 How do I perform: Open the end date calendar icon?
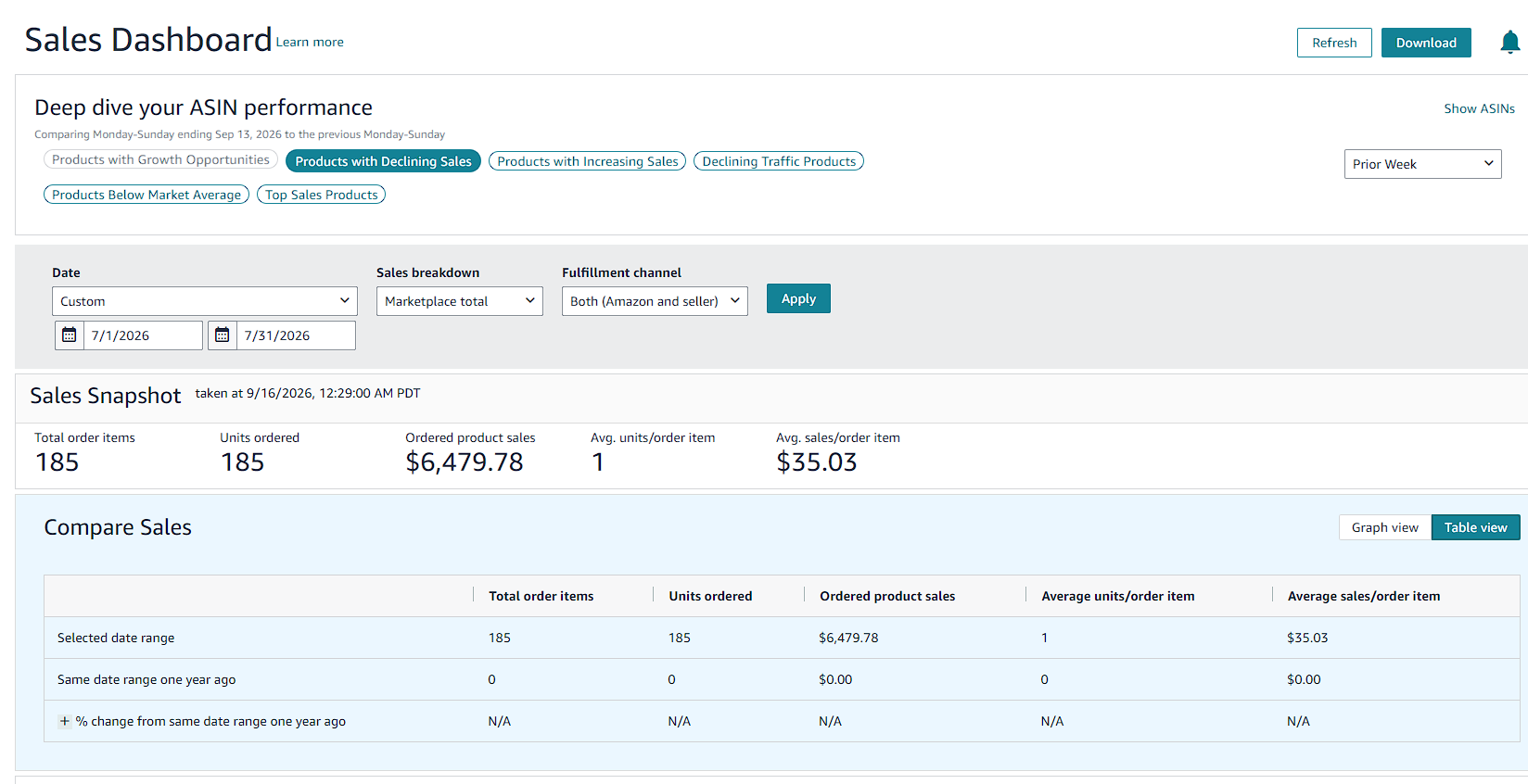tap(223, 335)
